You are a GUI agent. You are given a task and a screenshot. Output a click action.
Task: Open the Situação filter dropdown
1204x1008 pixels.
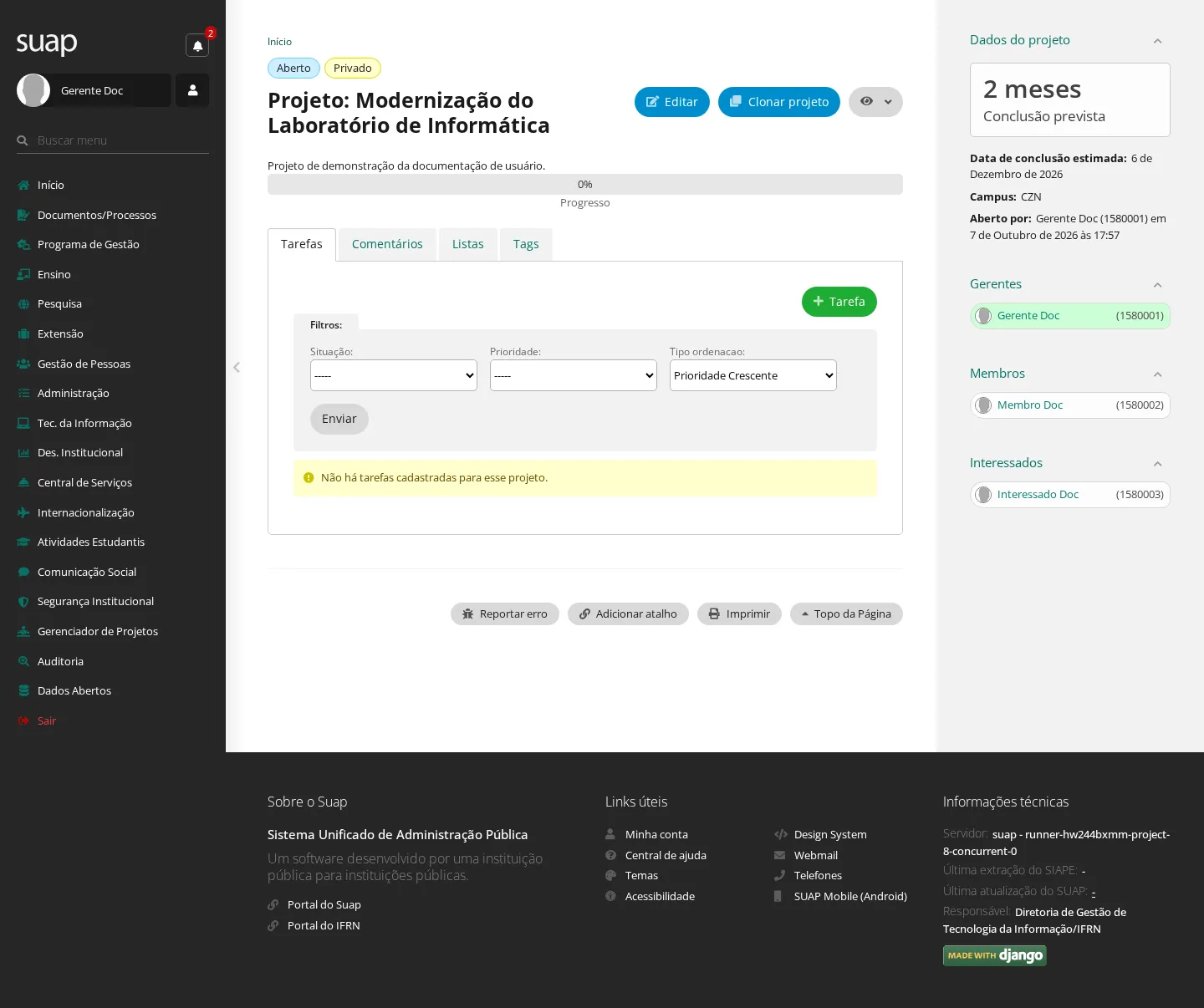(394, 375)
